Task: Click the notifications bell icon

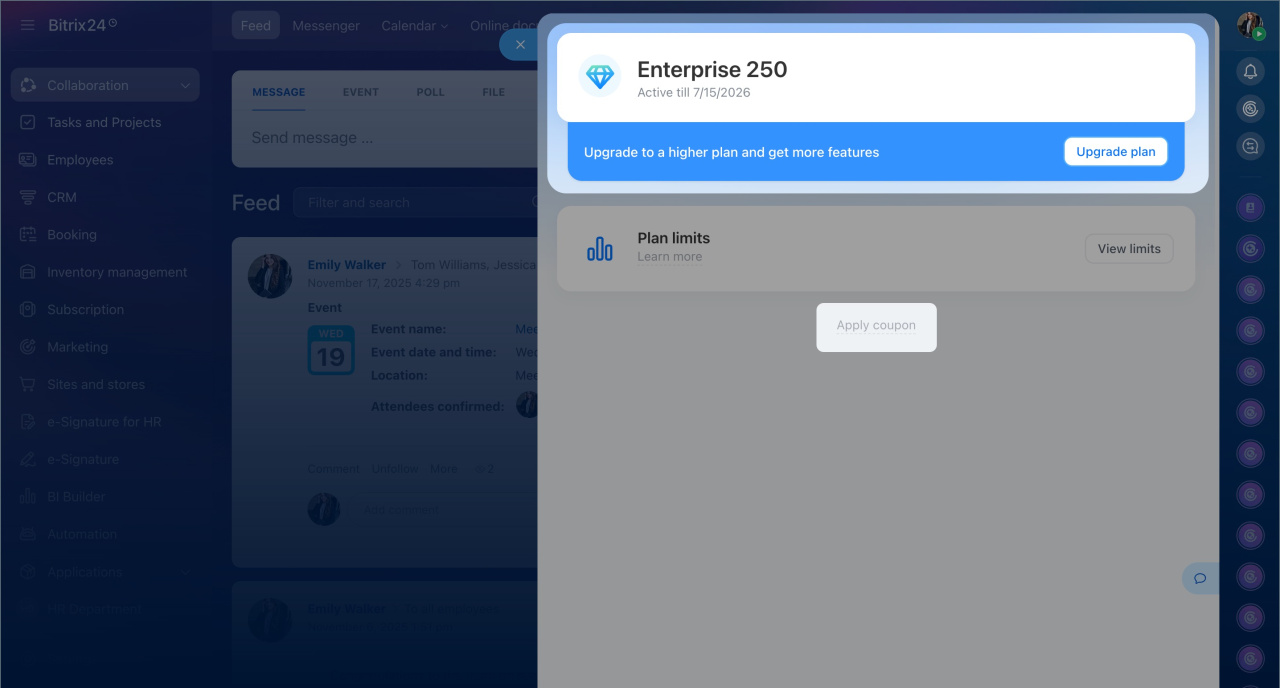Action: click(1249, 71)
